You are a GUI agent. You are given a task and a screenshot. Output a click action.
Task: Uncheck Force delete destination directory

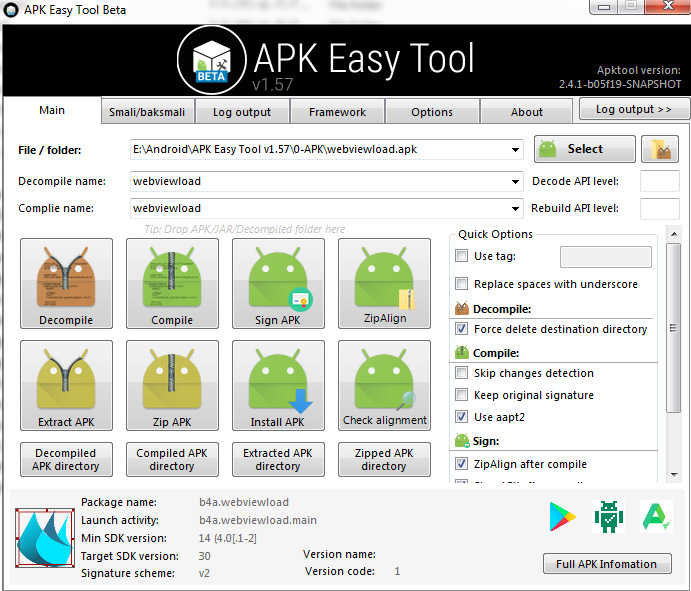pos(461,328)
